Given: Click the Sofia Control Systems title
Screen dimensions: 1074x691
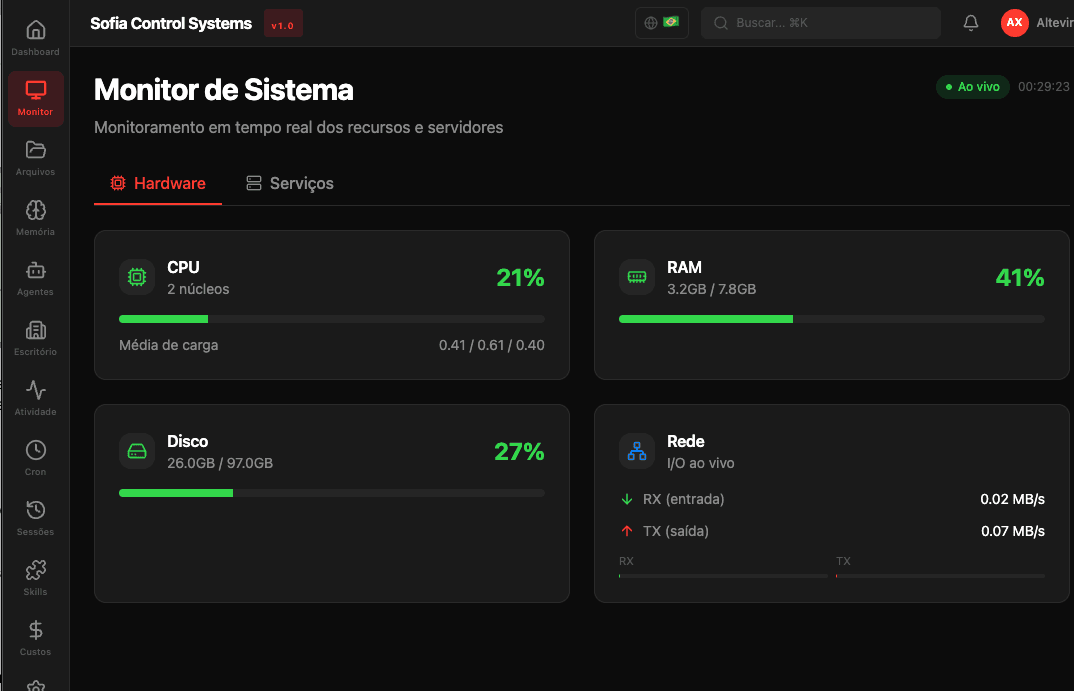Looking at the screenshot, I should [x=171, y=23].
